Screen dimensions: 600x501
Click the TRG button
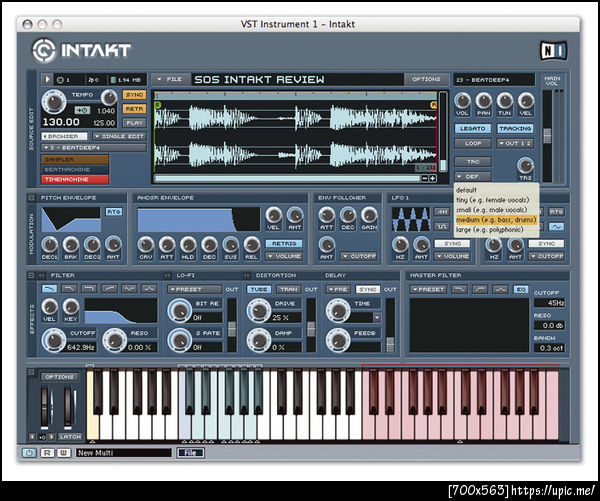point(473,162)
